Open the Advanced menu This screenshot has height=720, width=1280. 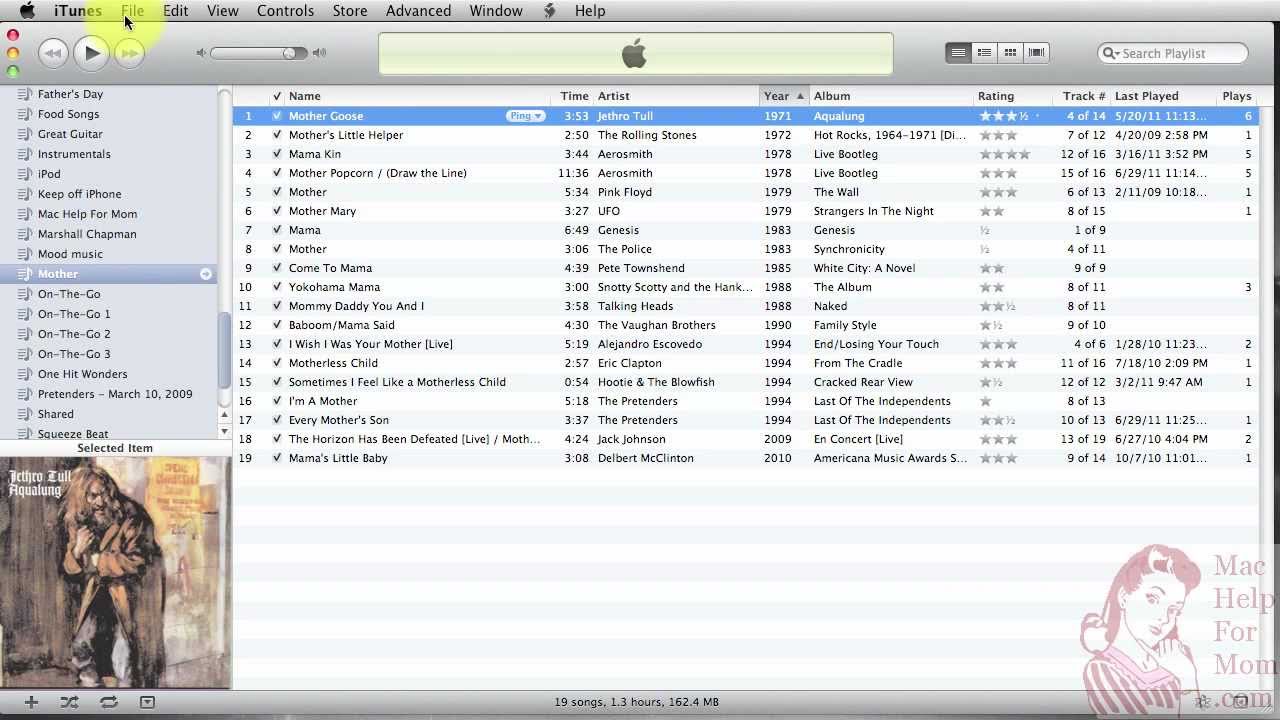tap(418, 11)
